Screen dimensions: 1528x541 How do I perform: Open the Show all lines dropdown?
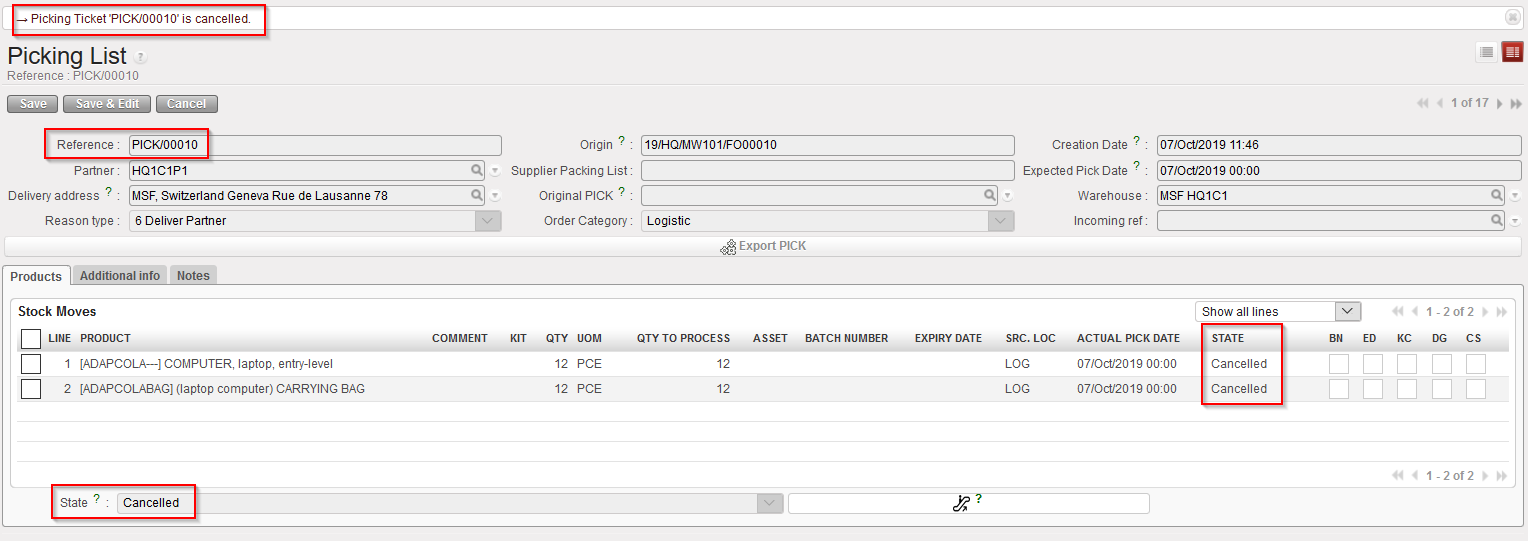pyautogui.click(x=1348, y=312)
